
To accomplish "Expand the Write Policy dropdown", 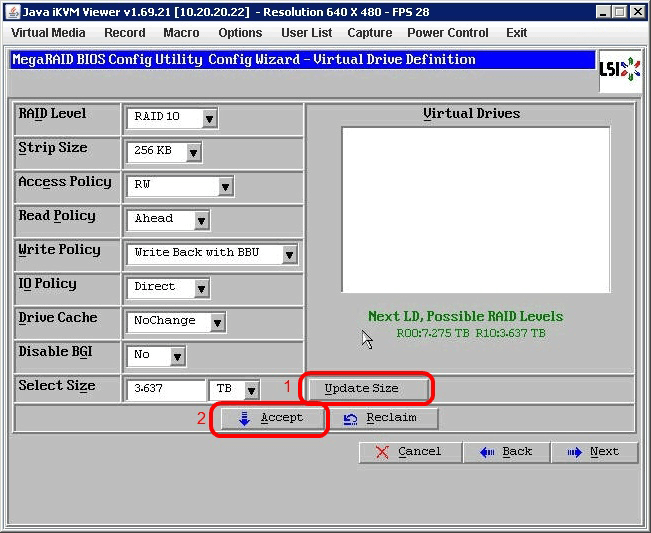I will coord(289,254).
